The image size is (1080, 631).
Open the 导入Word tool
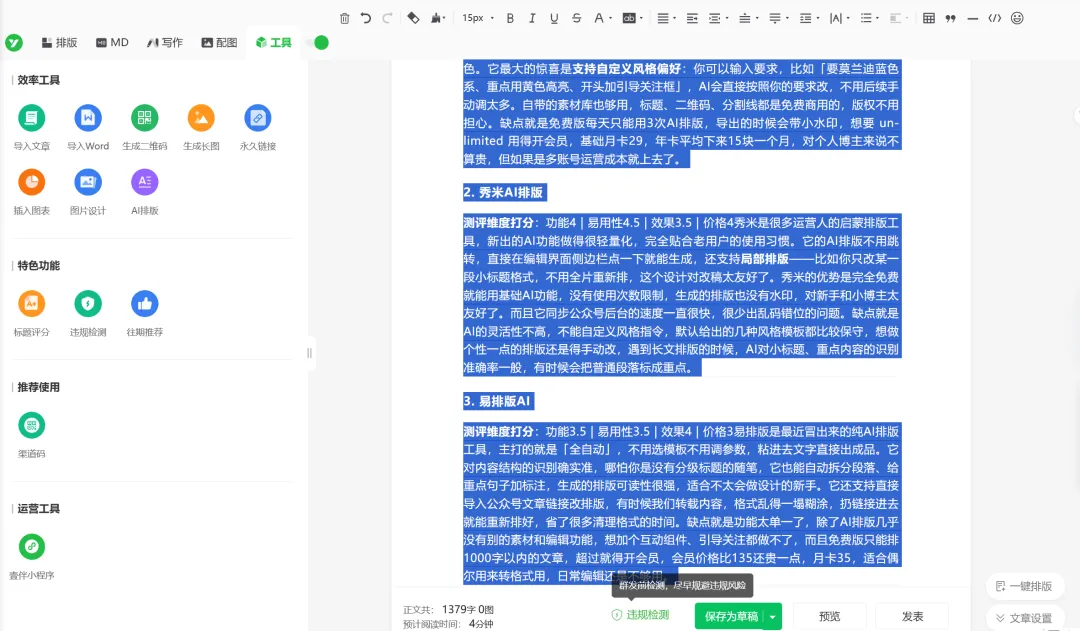(x=88, y=127)
